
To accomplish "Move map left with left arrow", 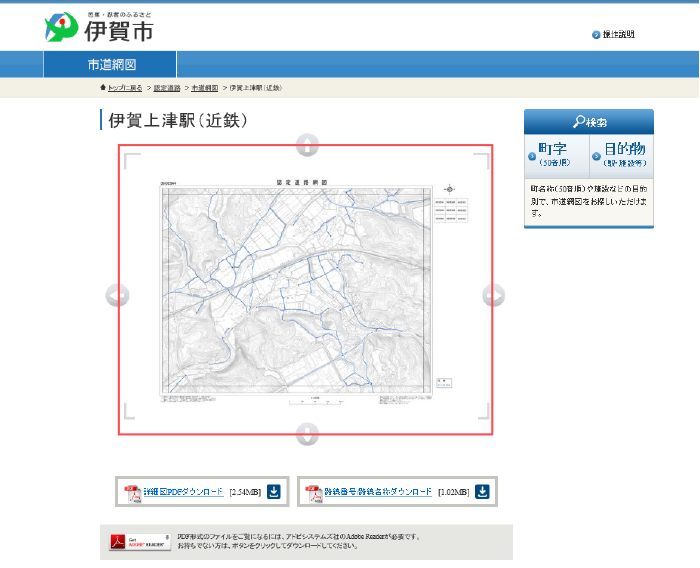I will coord(117,295).
